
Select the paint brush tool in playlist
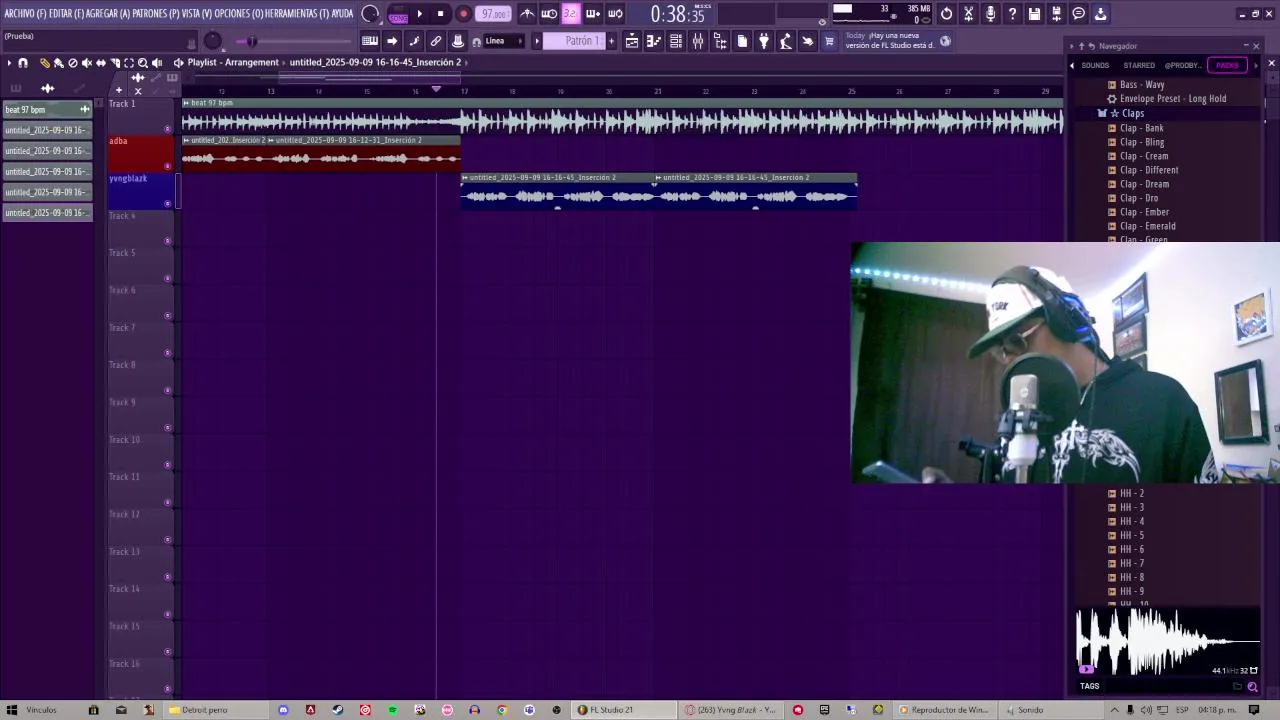[x=58, y=63]
